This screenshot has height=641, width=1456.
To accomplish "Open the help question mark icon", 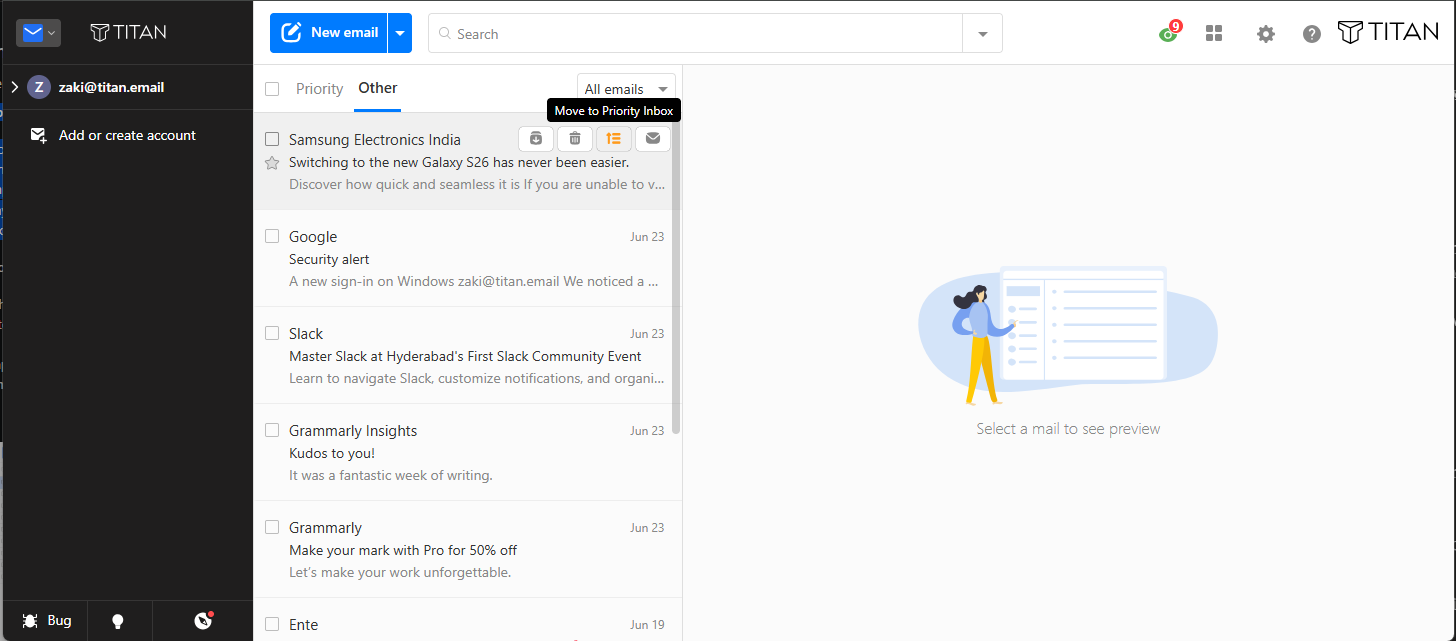I will click(x=1312, y=34).
